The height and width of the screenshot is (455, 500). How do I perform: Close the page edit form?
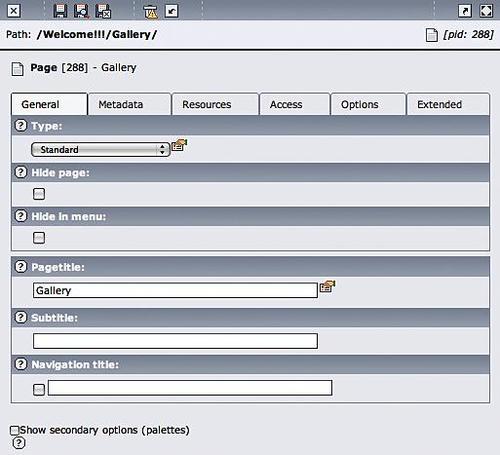click(14, 11)
